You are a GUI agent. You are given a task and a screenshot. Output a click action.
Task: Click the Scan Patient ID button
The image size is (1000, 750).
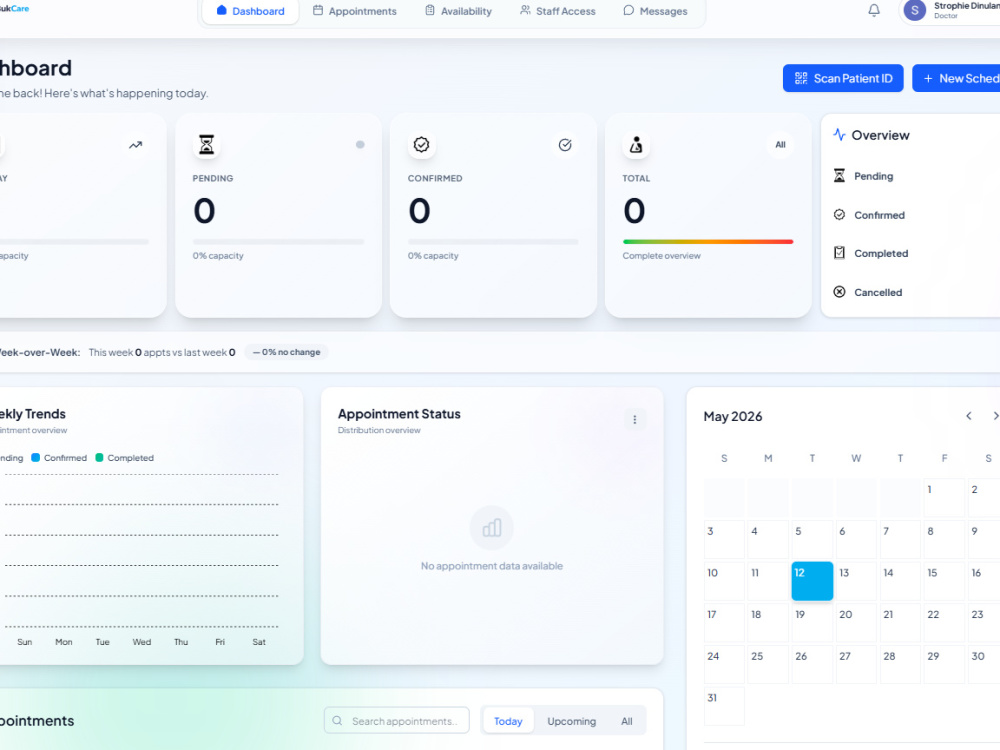(x=842, y=78)
